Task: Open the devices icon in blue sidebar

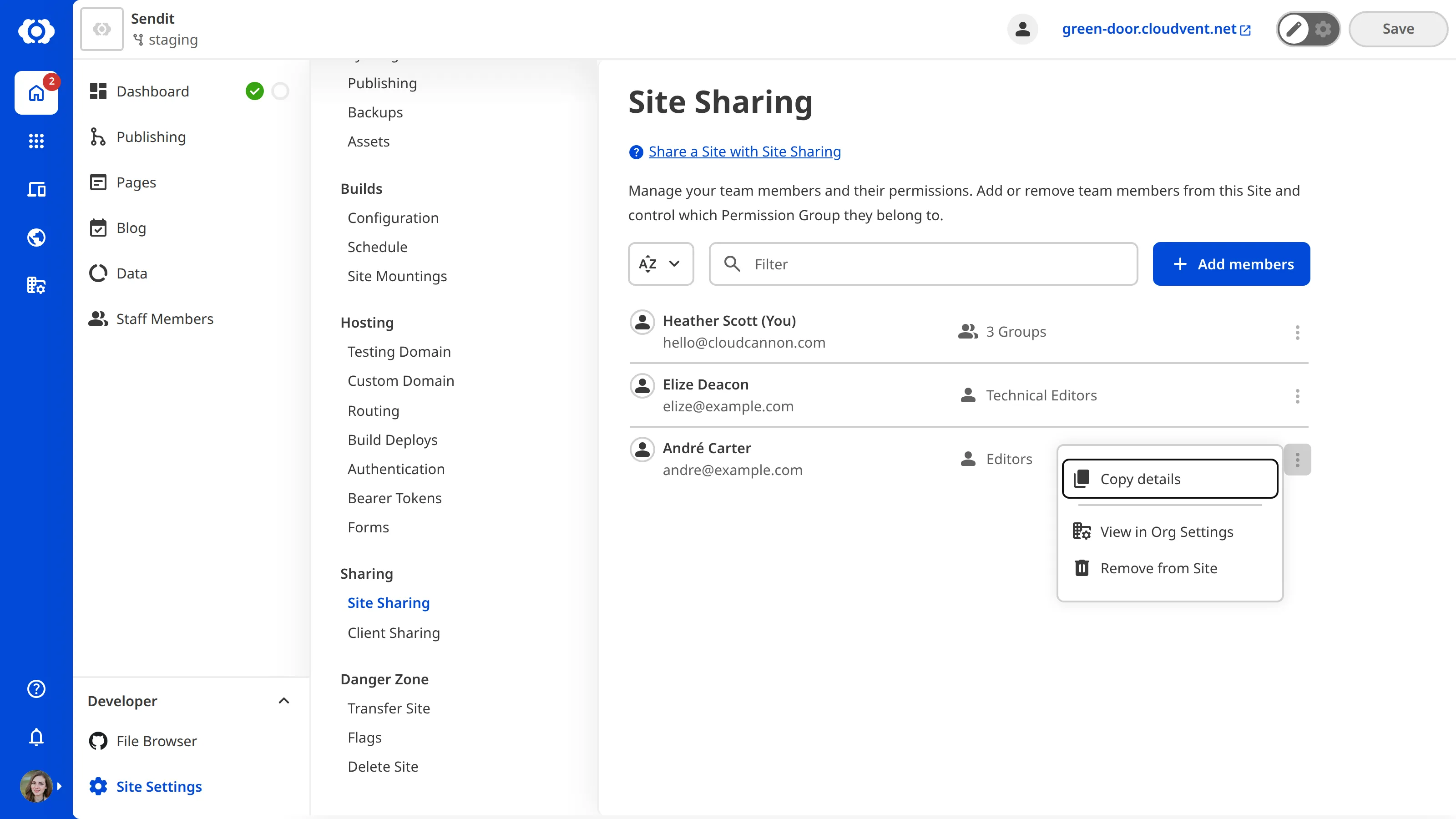Action: point(36,189)
